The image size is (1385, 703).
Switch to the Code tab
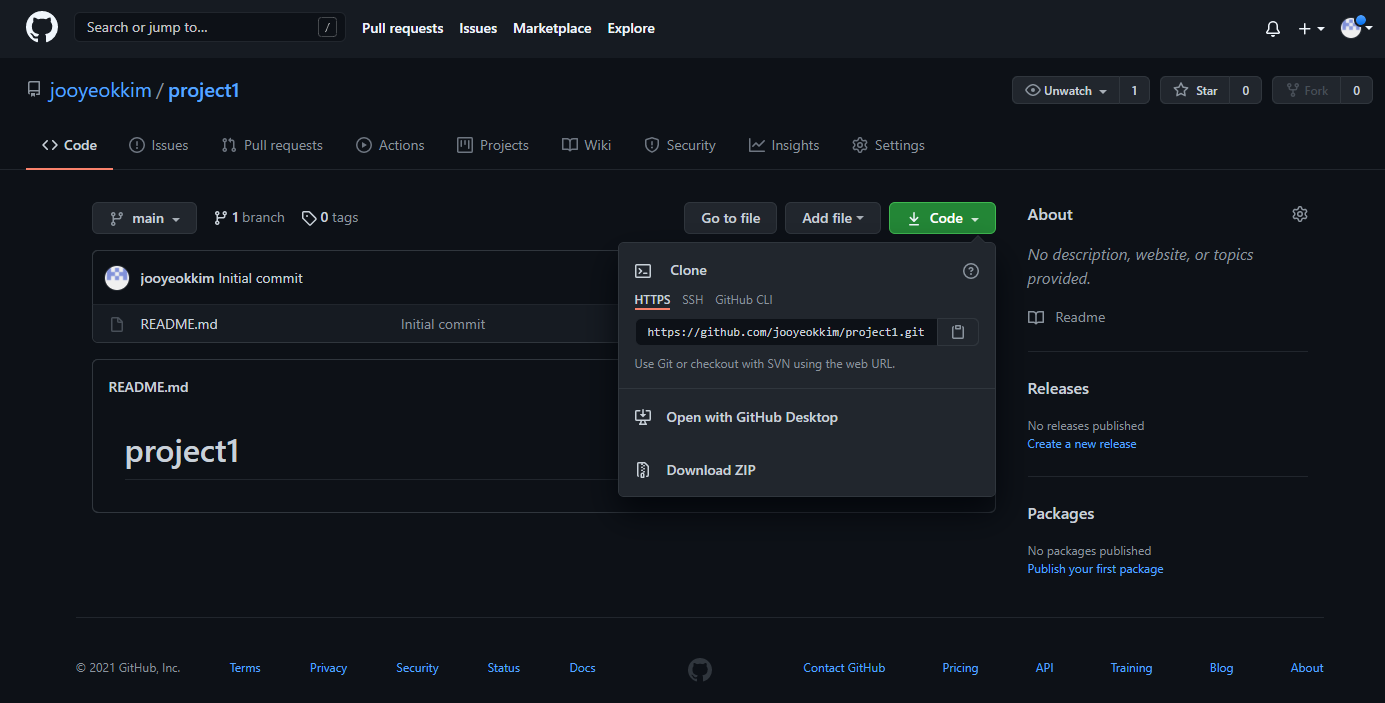coord(69,145)
